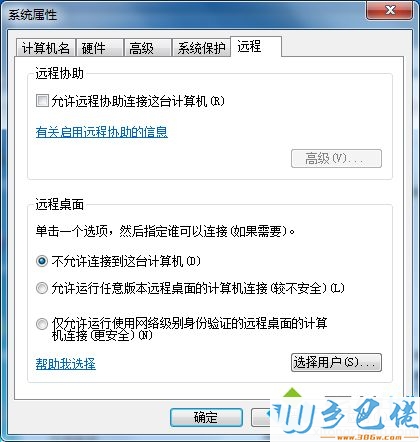
Task: Switch to the 计算机名 tab
Action: (46, 48)
